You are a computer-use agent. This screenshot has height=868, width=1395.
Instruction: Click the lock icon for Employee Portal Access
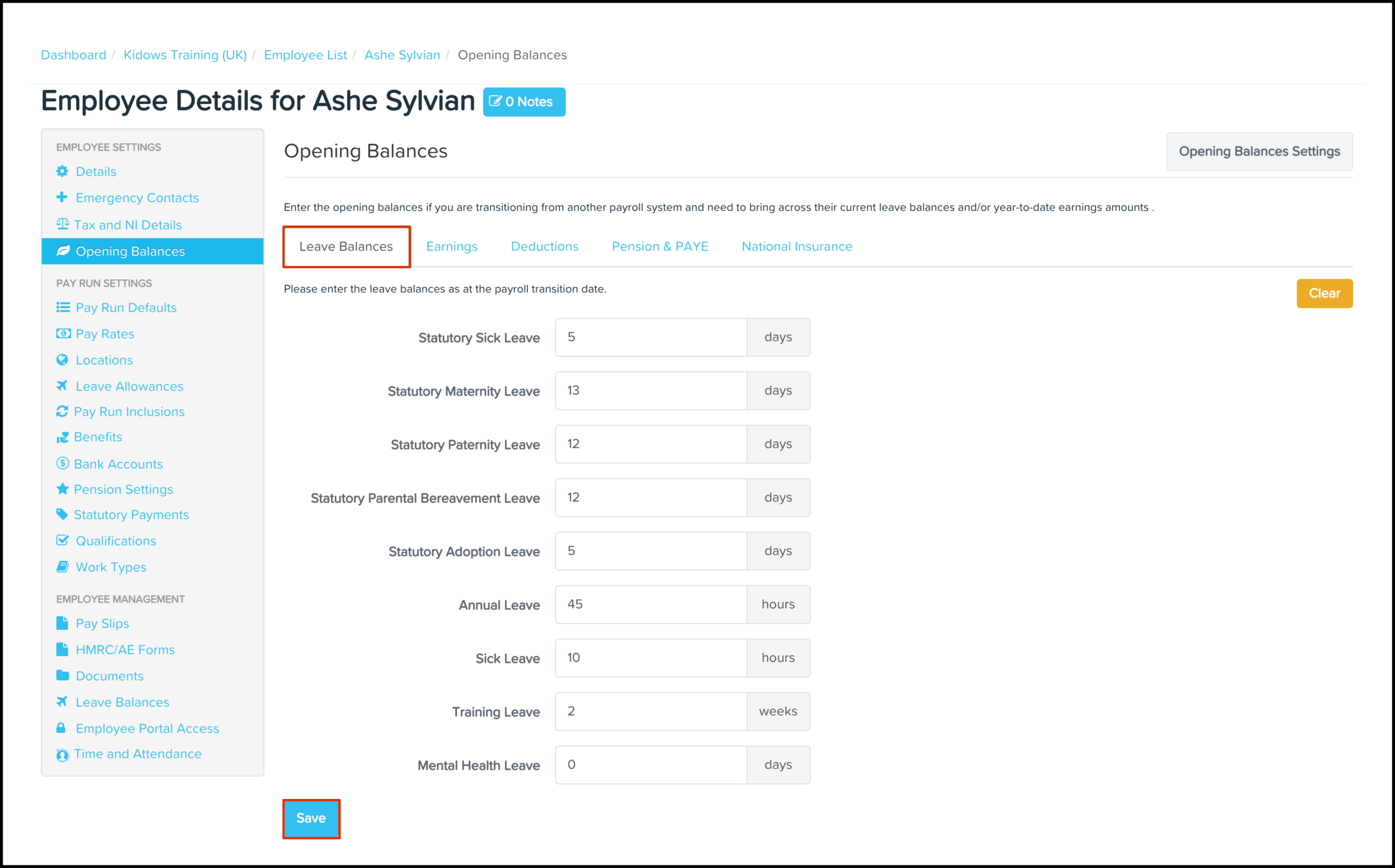pos(61,728)
